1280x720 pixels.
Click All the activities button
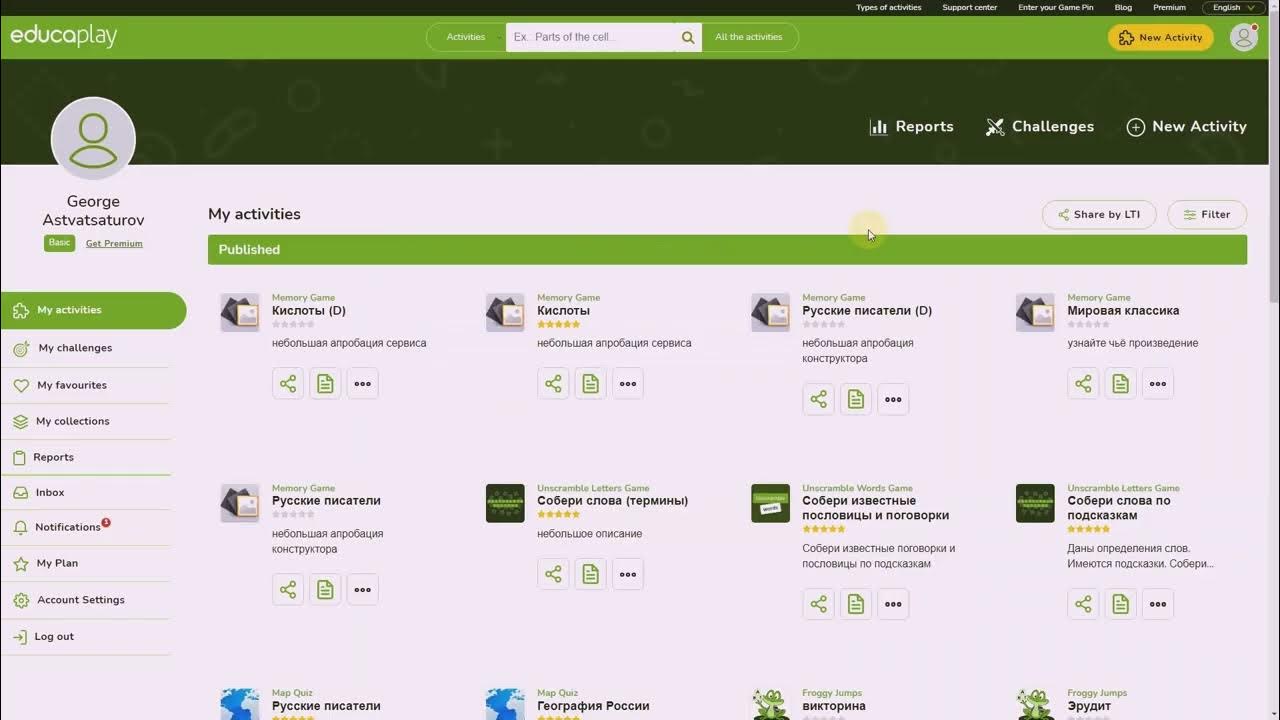pos(749,37)
